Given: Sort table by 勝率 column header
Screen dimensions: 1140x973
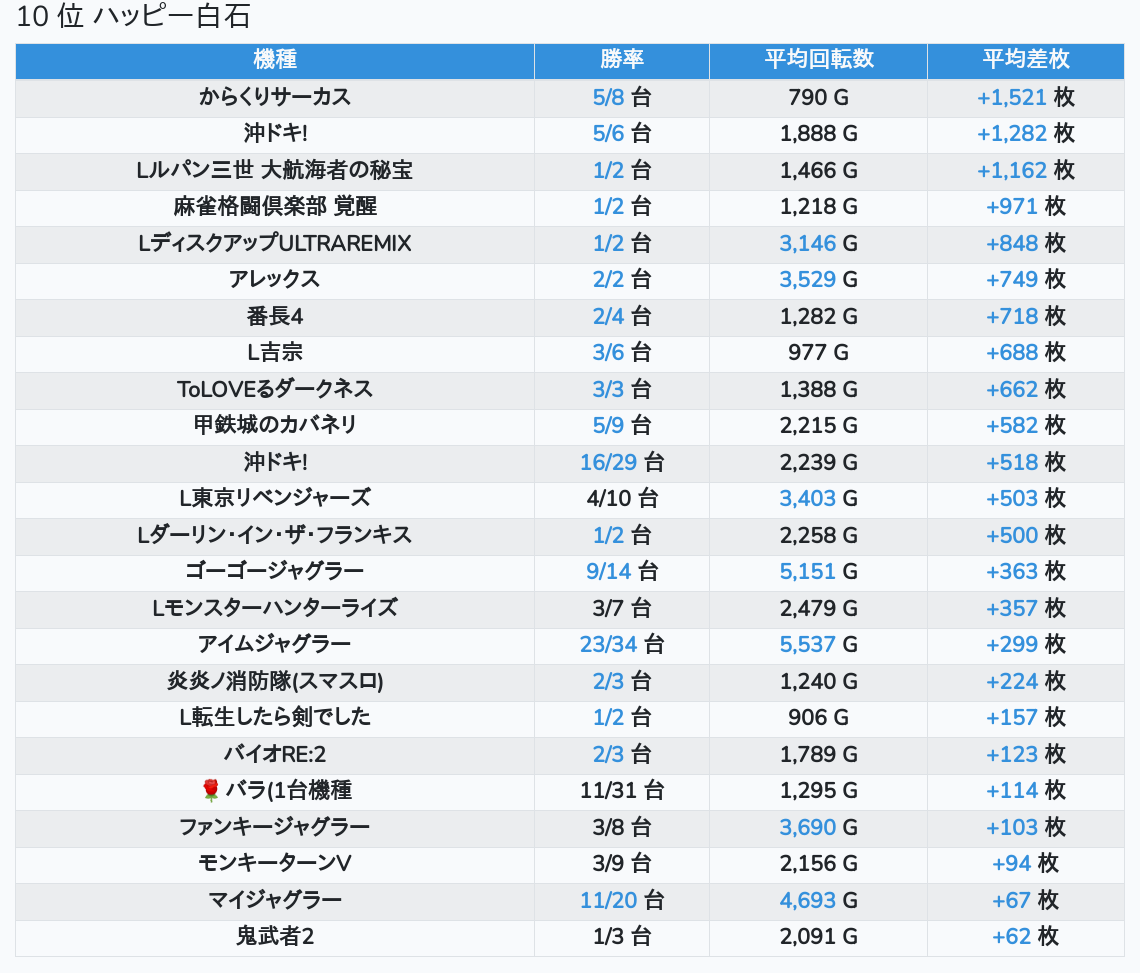Looking at the screenshot, I should click(x=621, y=60).
